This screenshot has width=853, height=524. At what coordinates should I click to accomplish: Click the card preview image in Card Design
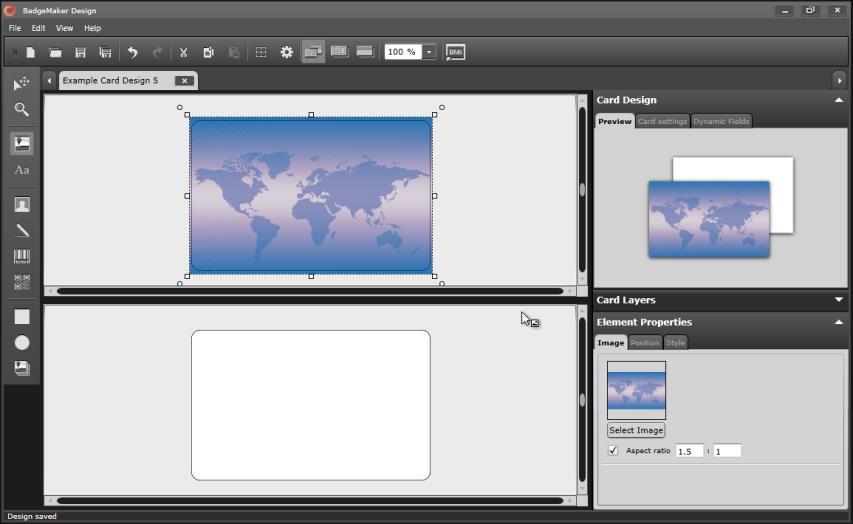point(709,219)
